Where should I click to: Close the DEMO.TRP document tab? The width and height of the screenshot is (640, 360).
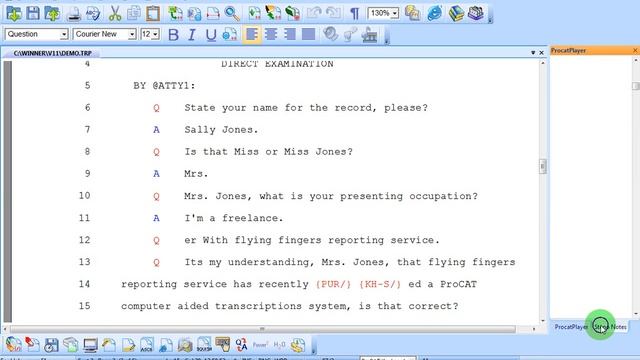[542, 53]
